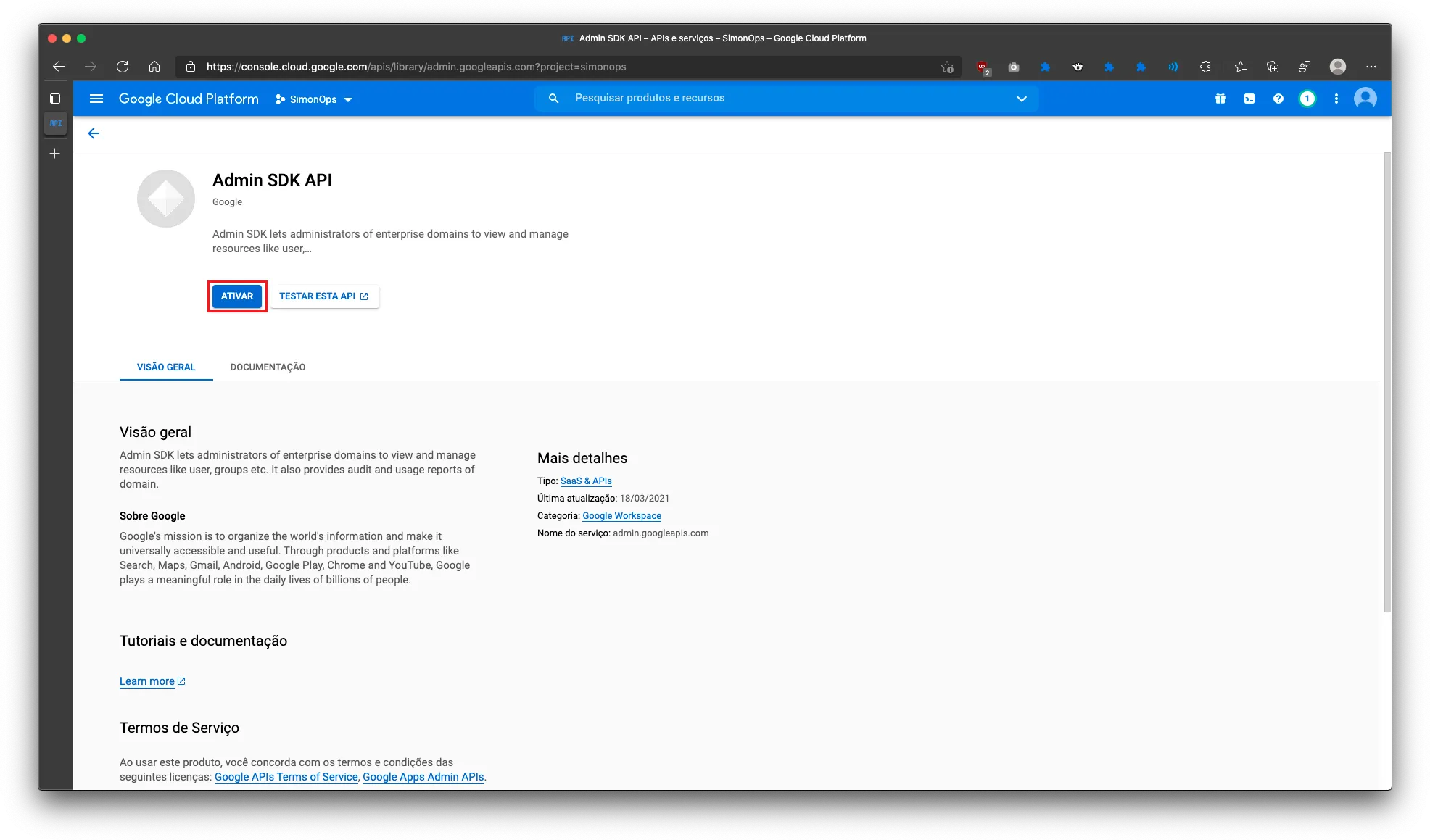Click the Ativar button

pyautogui.click(x=237, y=296)
